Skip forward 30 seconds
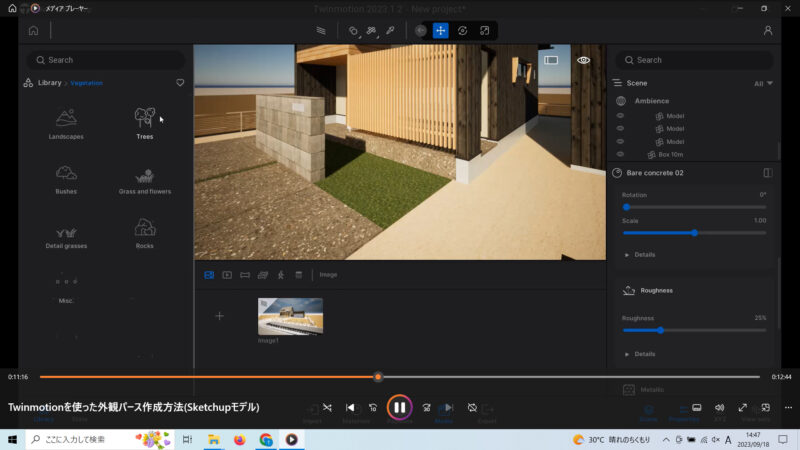800x450 pixels. tap(427, 408)
